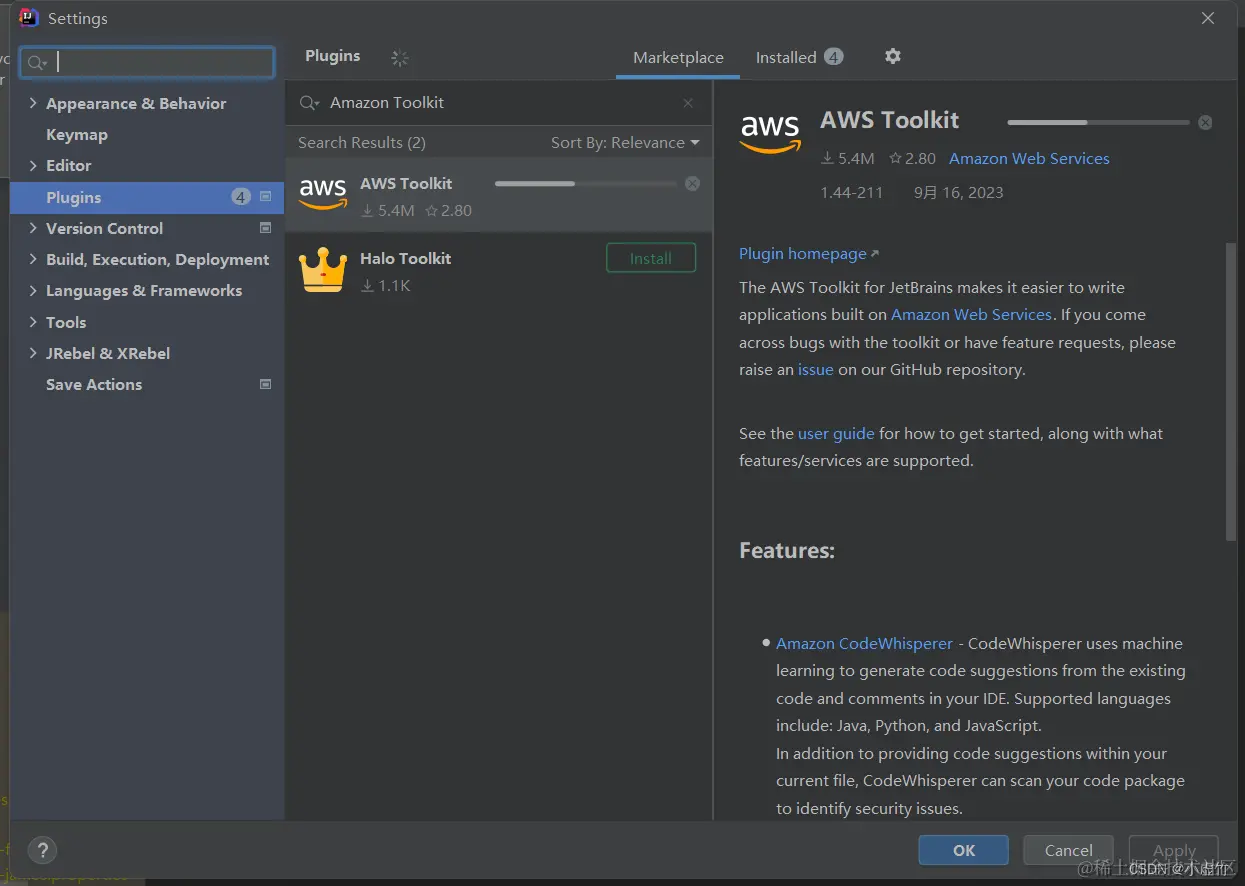Click the Installed tab count badge
The height and width of the screenshot is (886, 1245).
coord(833,57)
